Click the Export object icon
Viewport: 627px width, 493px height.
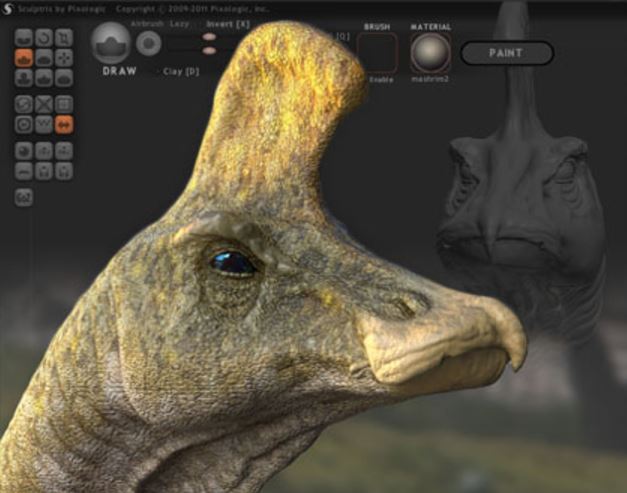[x=64, y=151]
